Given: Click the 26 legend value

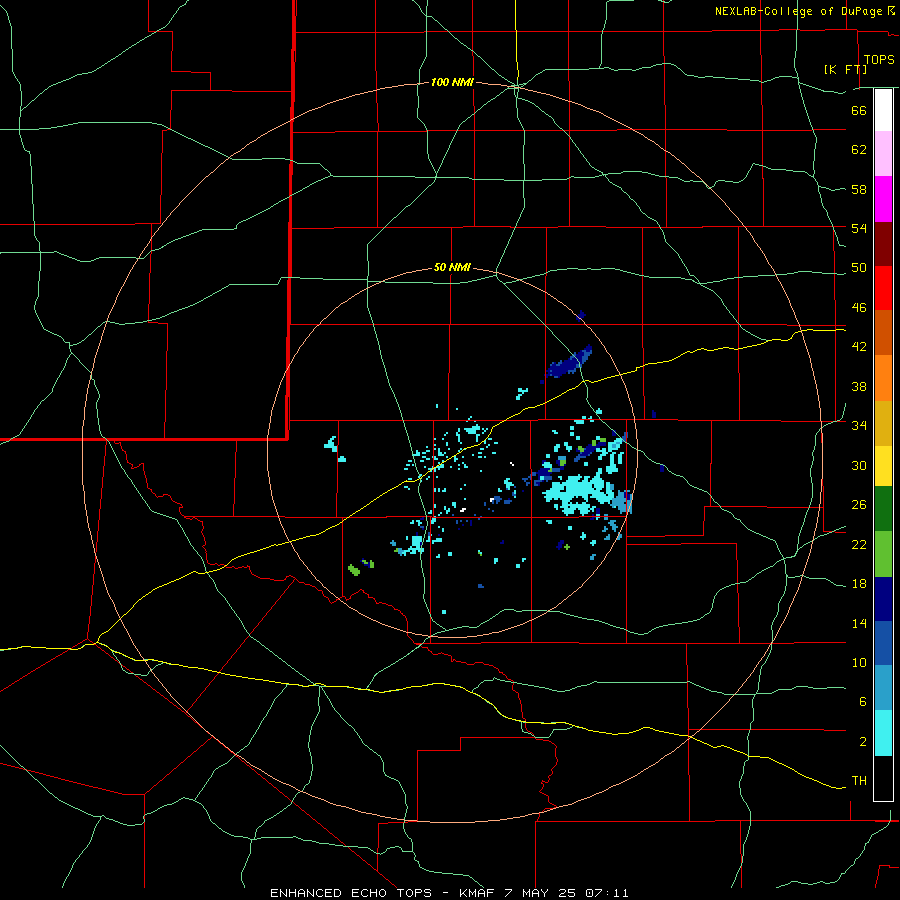Looking at the screenshot, I should 859,505.
